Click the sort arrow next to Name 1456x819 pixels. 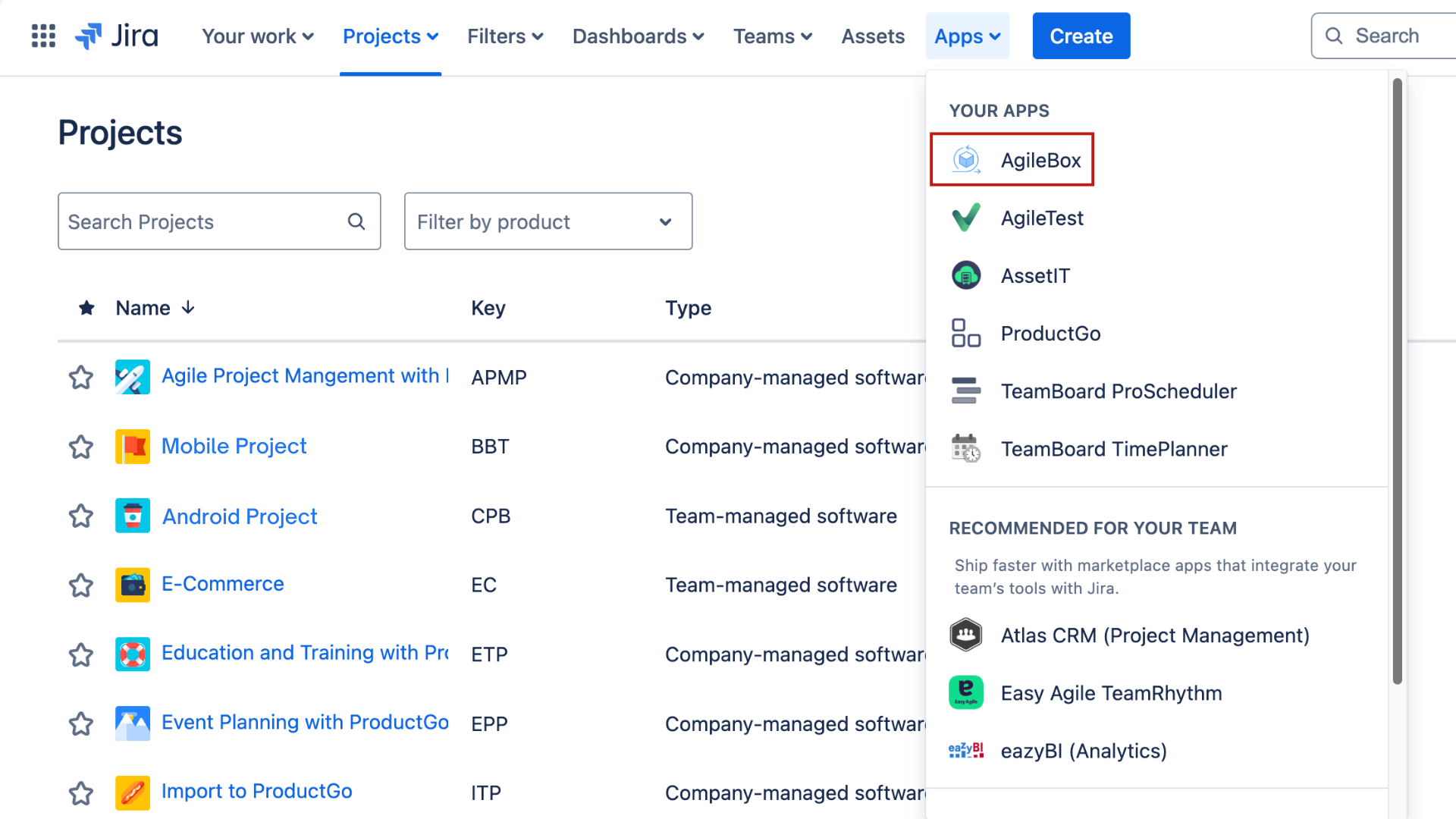pyautogui.click(x=188, y=307)
